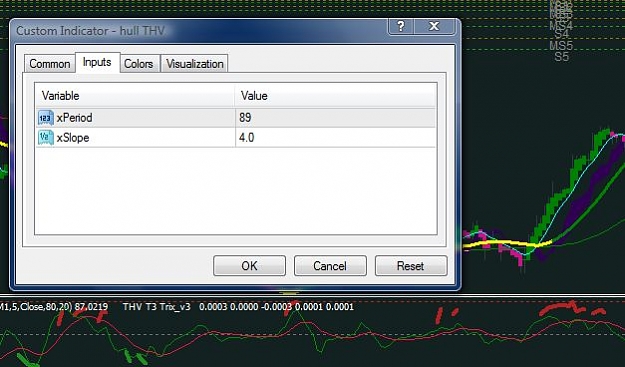625x367 pixels.
Task: Confirm settings with the OK button
Action: pyautogui.click(x=250, y=266)
